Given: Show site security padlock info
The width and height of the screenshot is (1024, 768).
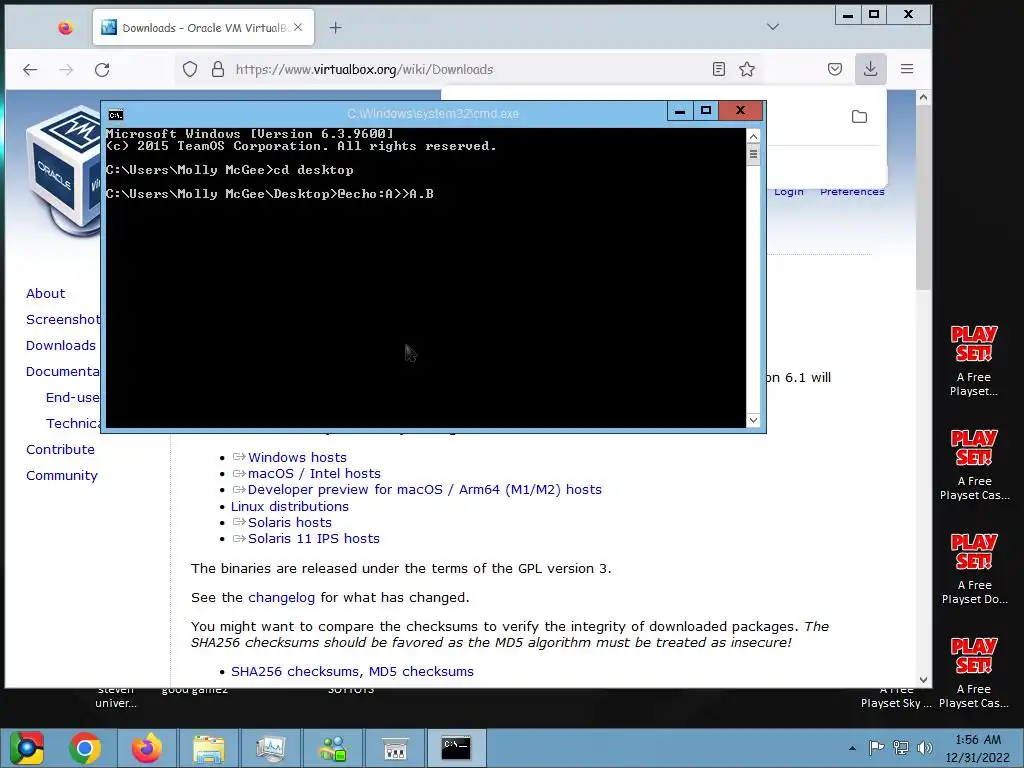Looking at the screenshot, I should pyautogui.click(x=218, y=69).
